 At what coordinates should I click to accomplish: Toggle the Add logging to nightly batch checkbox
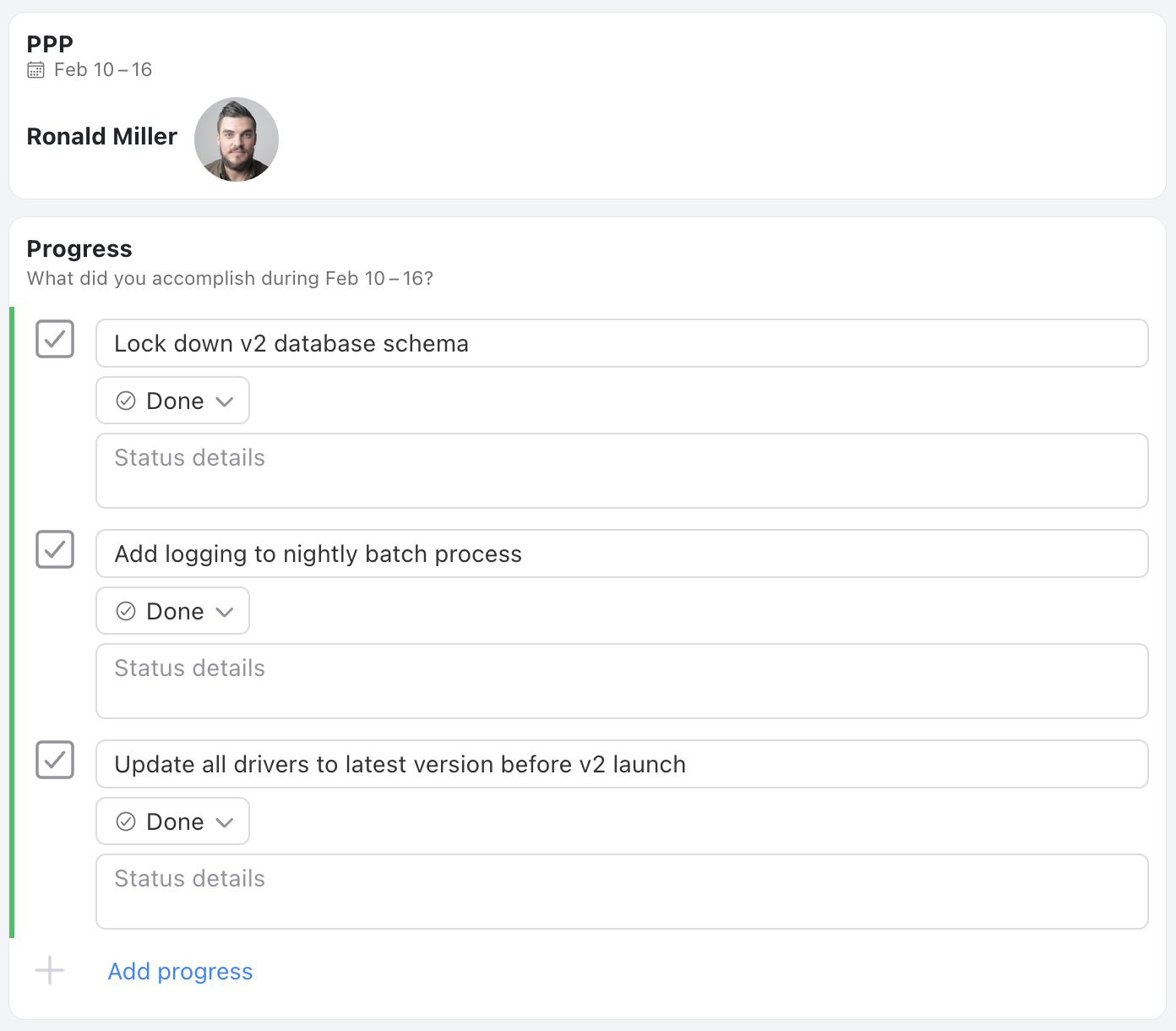(55, 549)
